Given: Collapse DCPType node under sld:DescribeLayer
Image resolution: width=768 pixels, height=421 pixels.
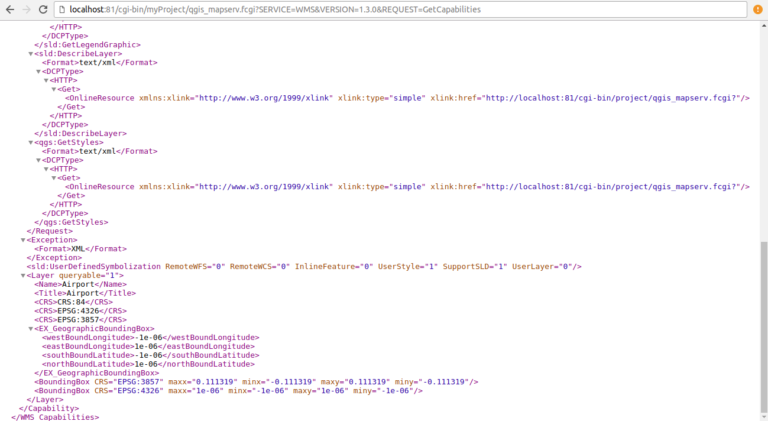Looking at the screenshot, I should click(x=39, y=72).
